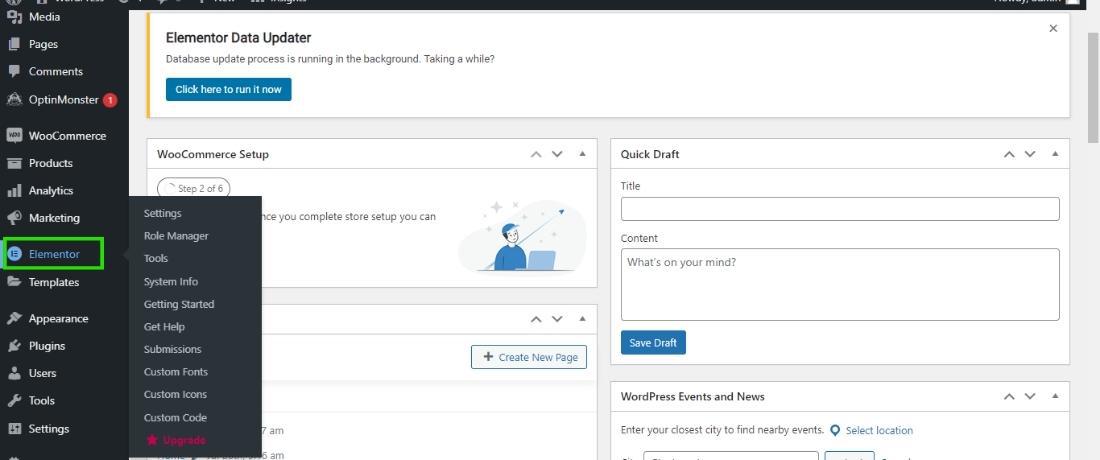Click the Comments bubble icon
Image resolution: width=1100 pixels, height=460 pixels.
tap(14, 71)
